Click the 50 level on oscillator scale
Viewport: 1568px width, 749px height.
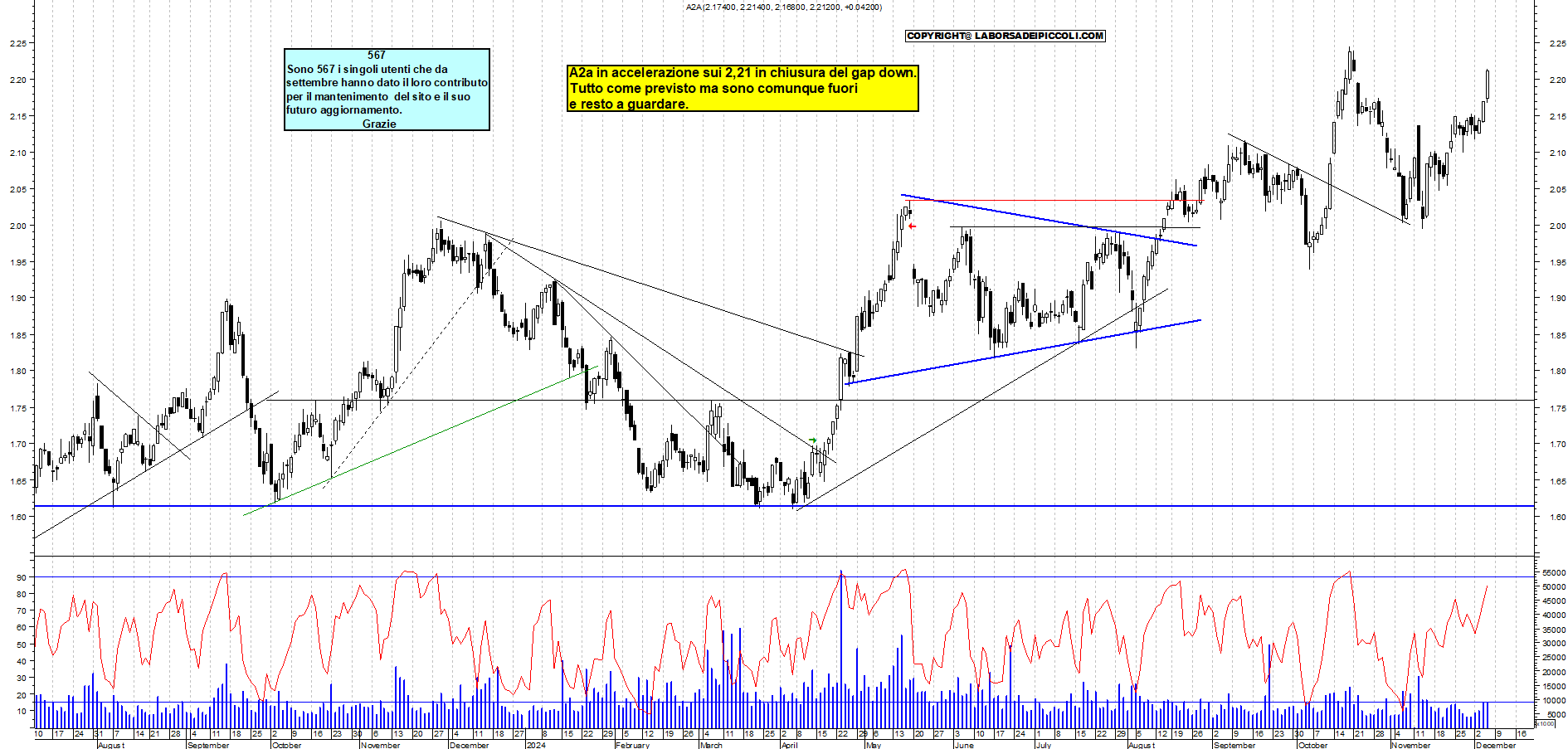tap(21, 644)
